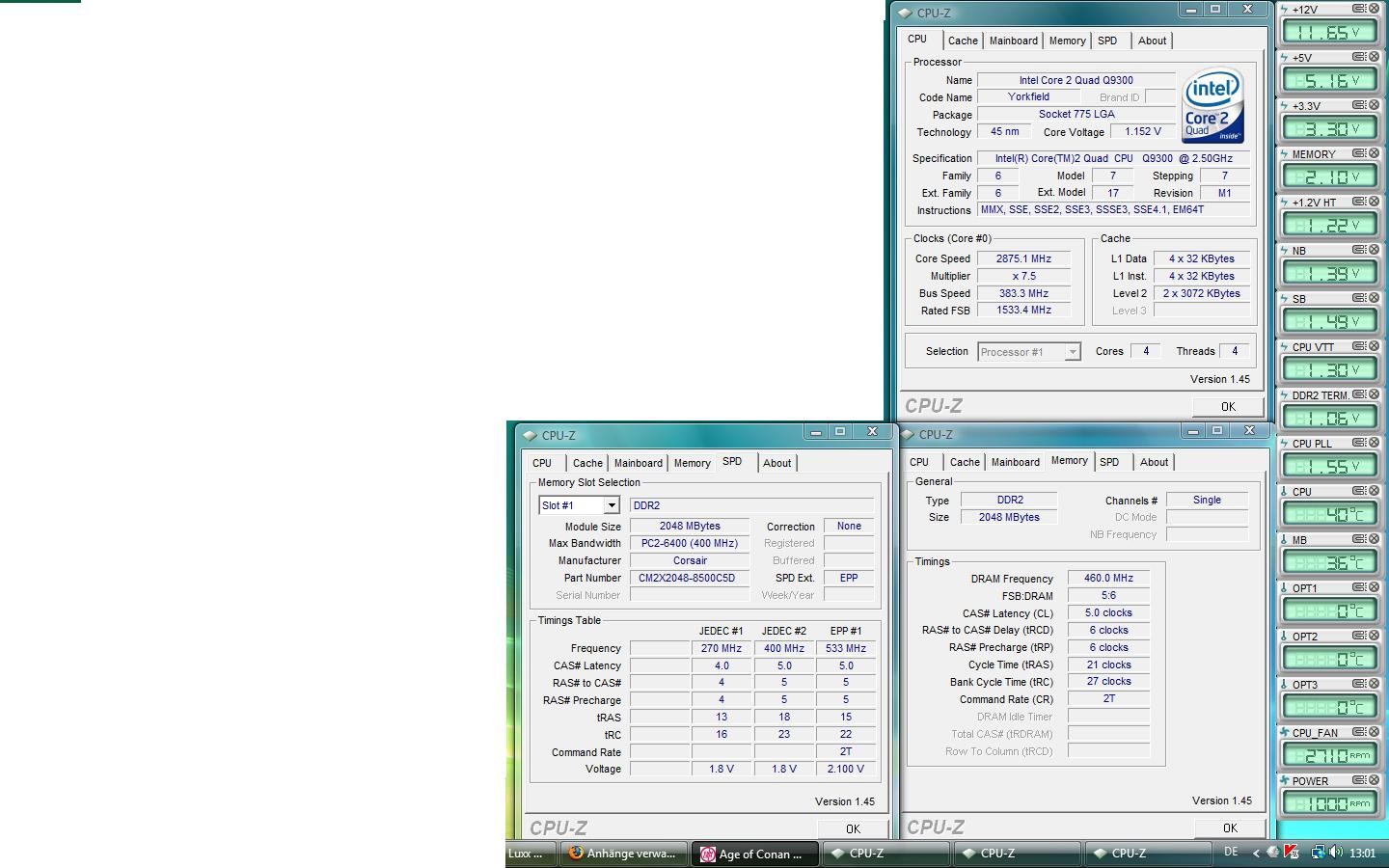Open Memory tab in top CPU-Z window

(1067, 41)
